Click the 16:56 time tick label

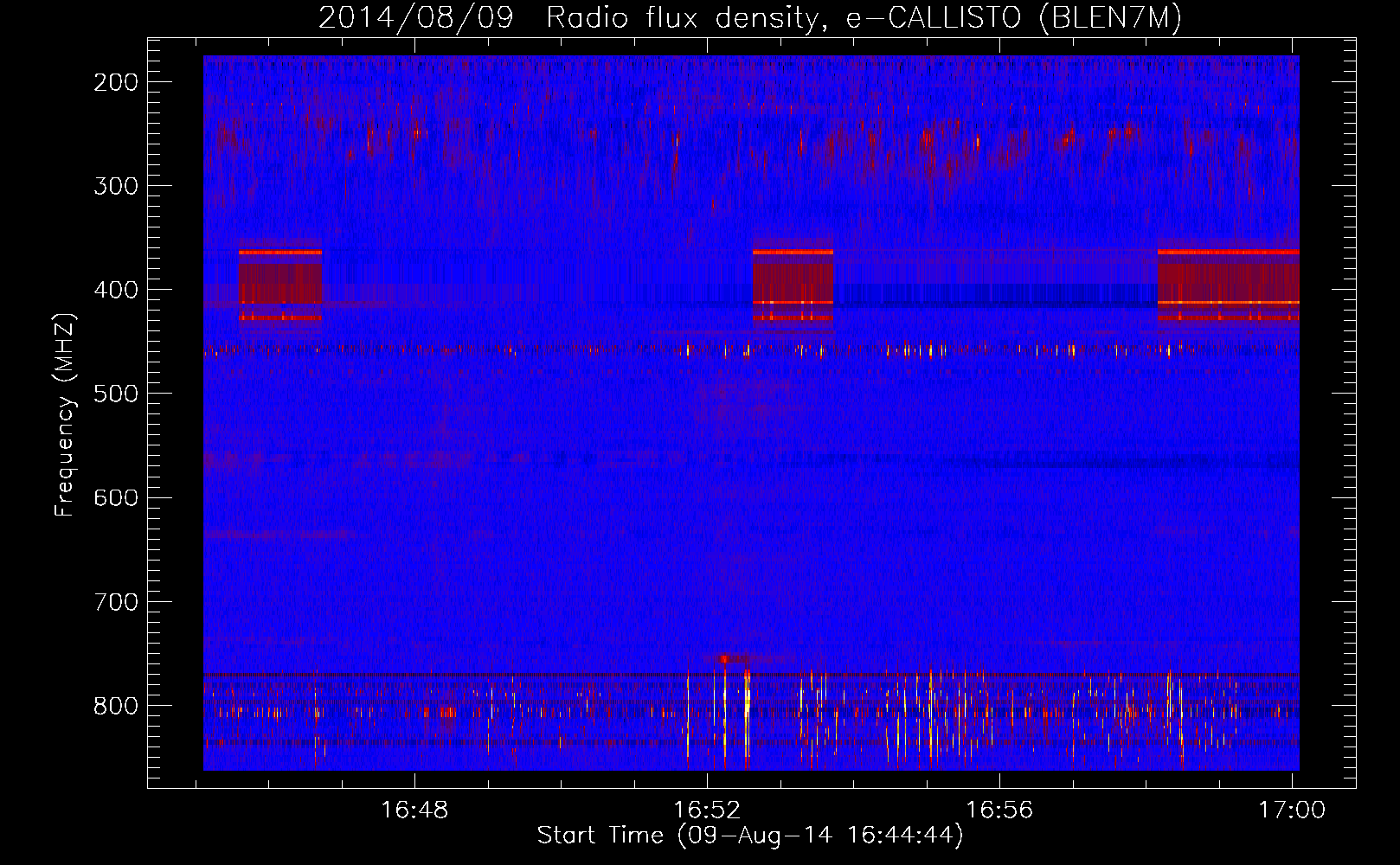coord(999,811)
